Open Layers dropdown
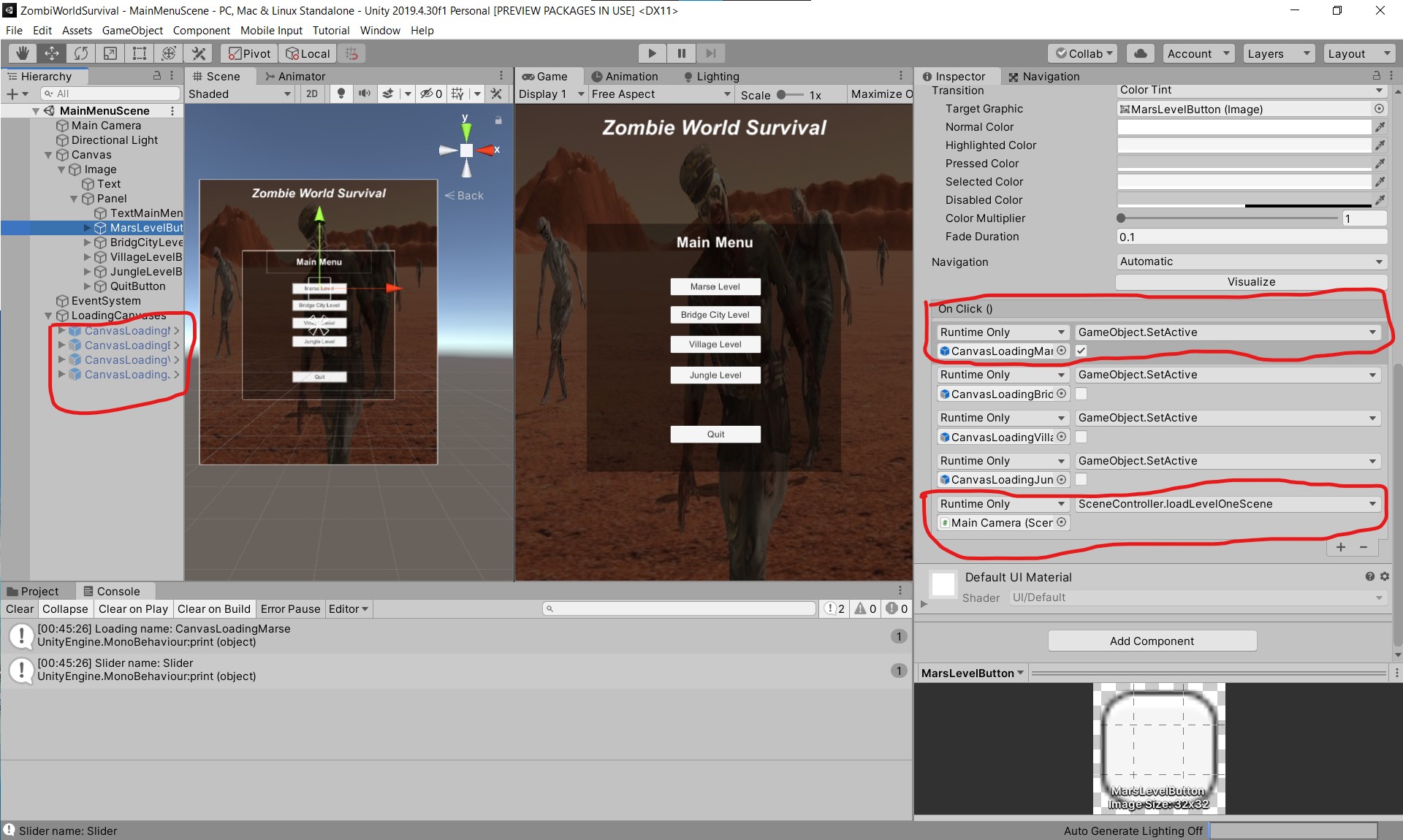Viewport: 1403px width, 840px height. (x=1278, y=53)
